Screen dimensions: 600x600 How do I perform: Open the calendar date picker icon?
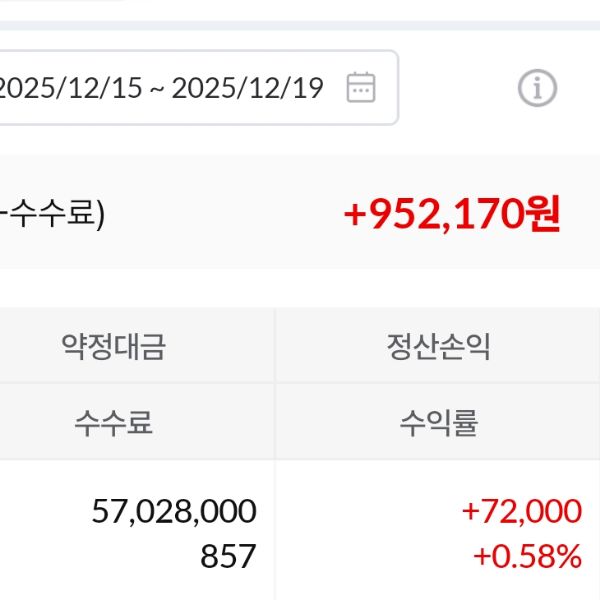click(x=361, y=88)
